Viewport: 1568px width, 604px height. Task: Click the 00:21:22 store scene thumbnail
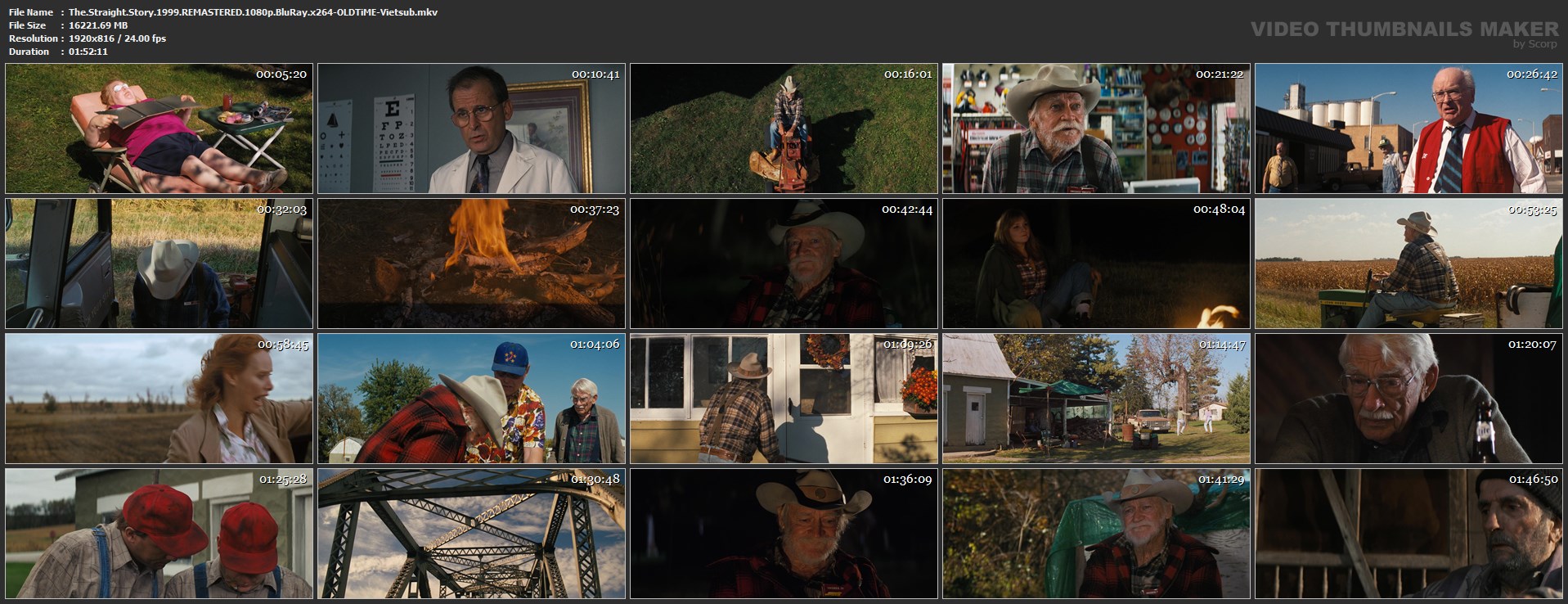[1096, 128]
